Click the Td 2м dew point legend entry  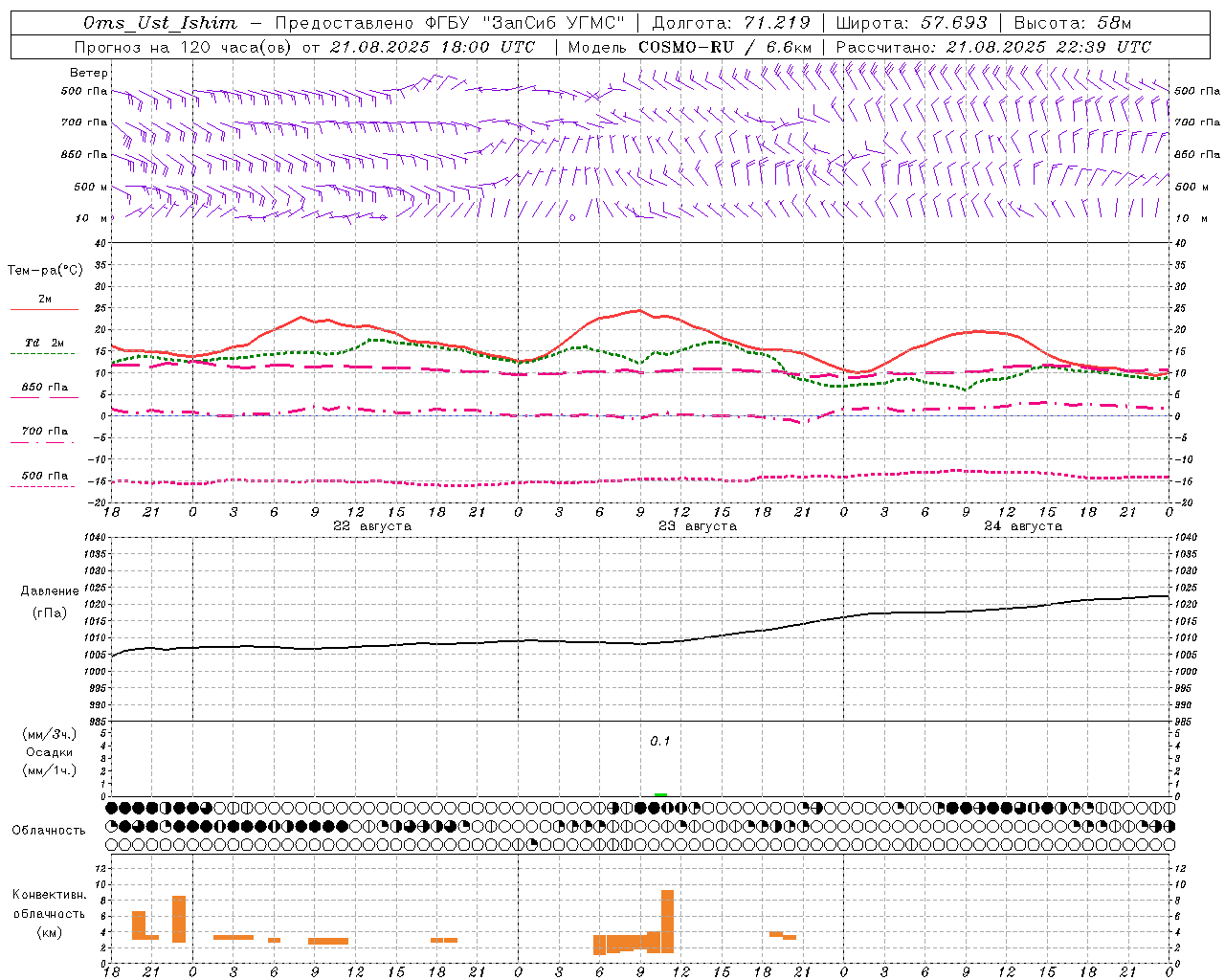tap(44, 343)
